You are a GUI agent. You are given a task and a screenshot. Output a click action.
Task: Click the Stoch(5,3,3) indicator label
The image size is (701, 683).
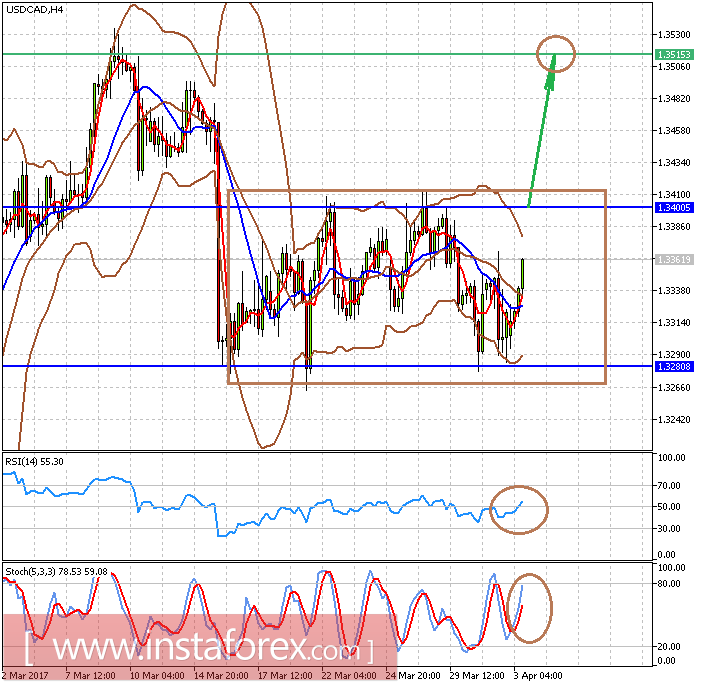[x=56, y=572]
